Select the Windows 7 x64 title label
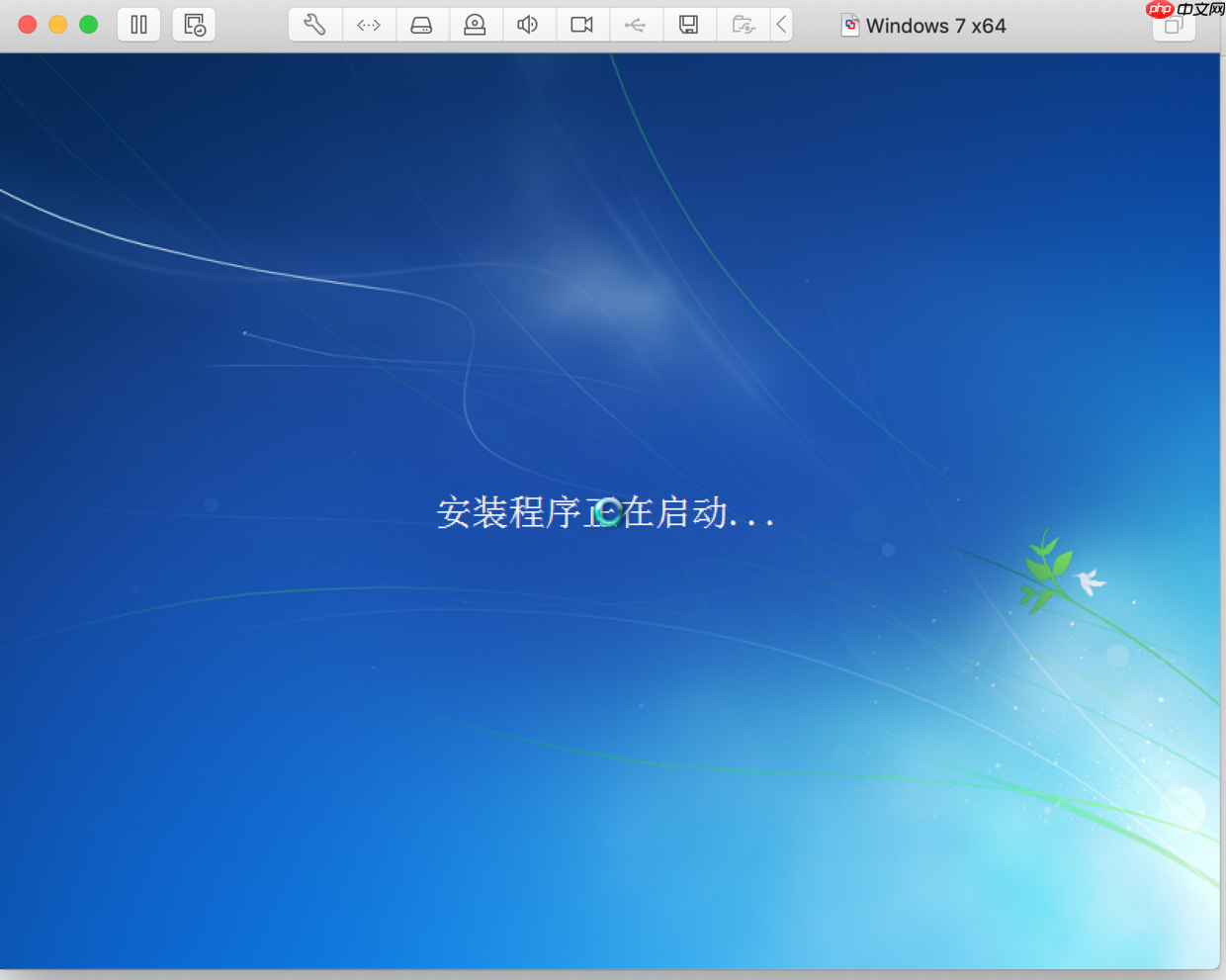The width and height of the screenshot is (1226, 980). 937,26
